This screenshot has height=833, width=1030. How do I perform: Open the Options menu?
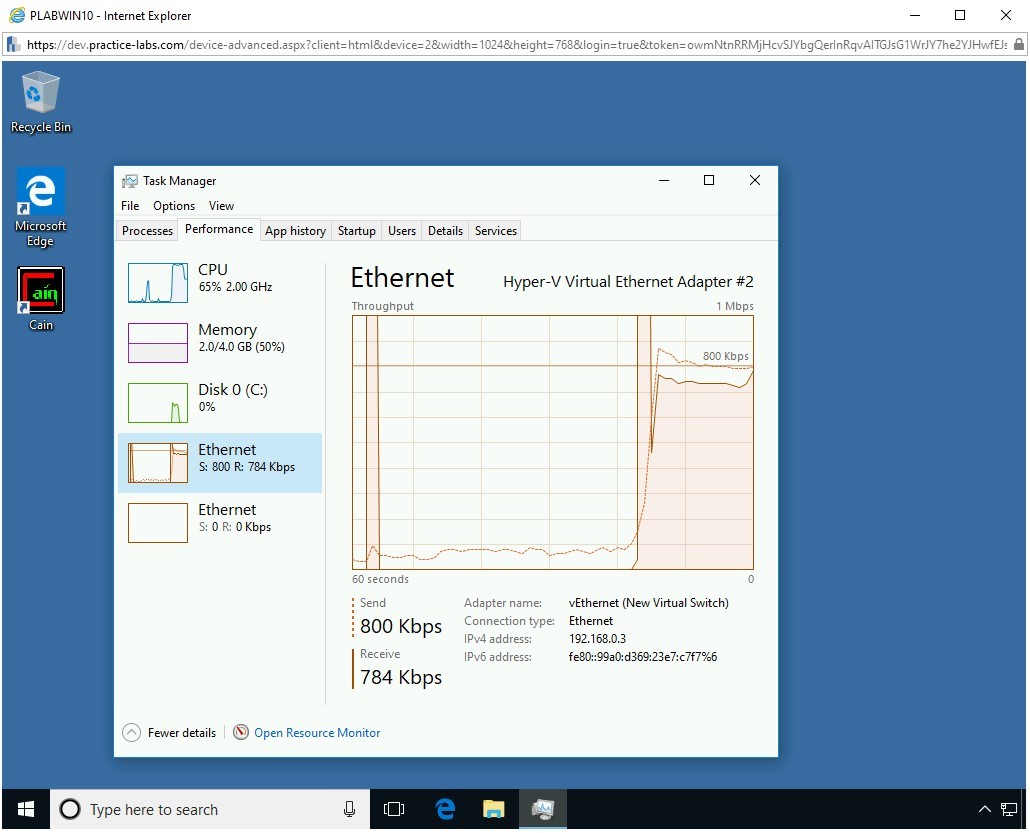174,206
